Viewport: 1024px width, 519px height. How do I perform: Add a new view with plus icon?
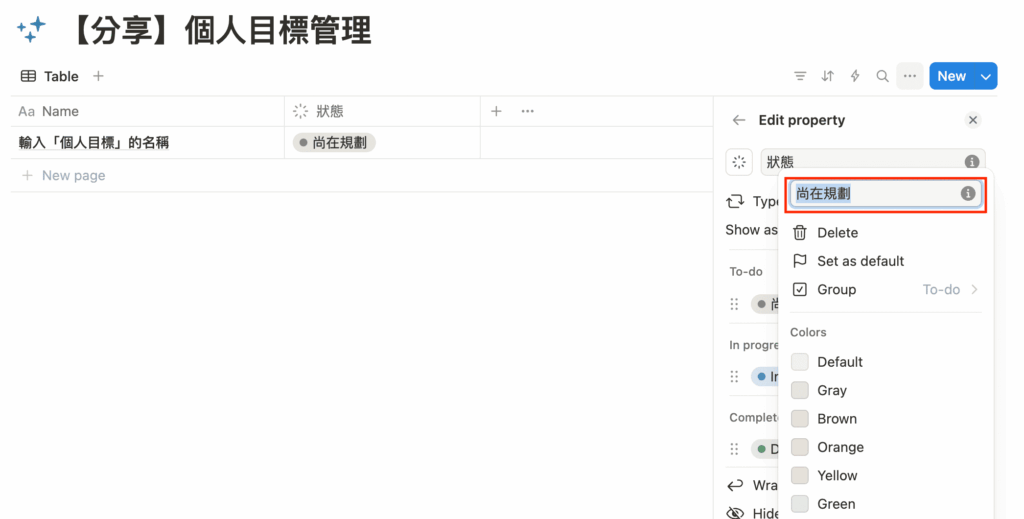98,76
